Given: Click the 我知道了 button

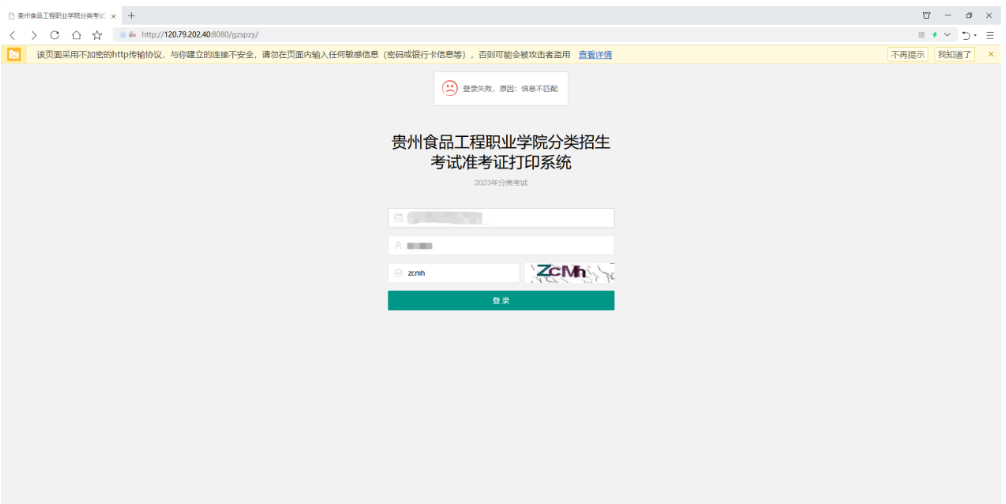Looking at the screenshot, I should (x=954, y=55).
